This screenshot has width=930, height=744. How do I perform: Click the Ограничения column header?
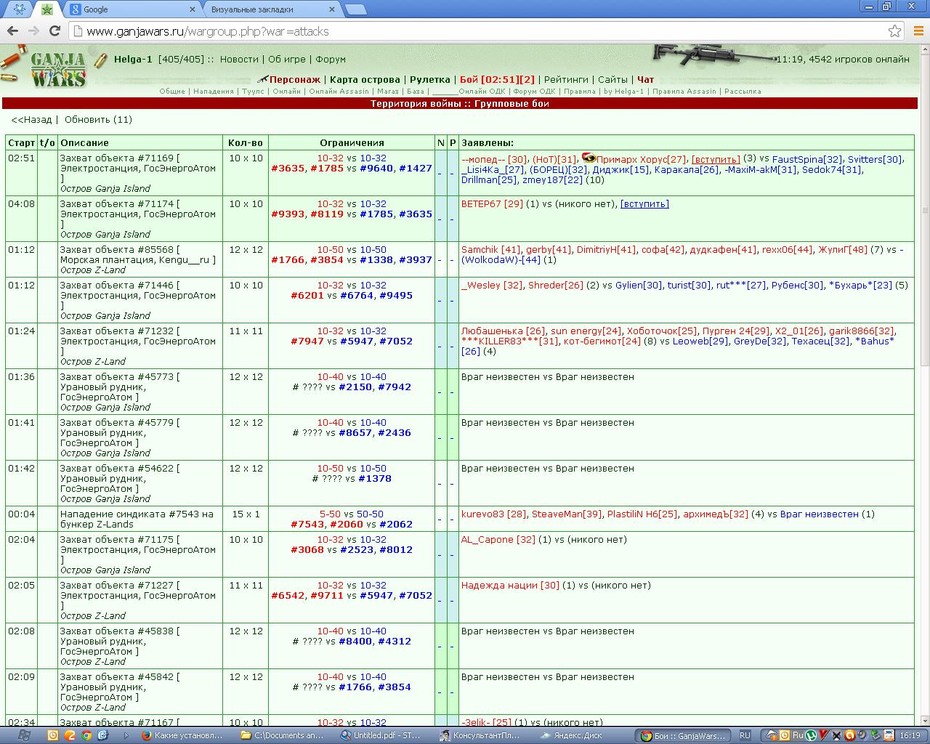coord(352,143)
